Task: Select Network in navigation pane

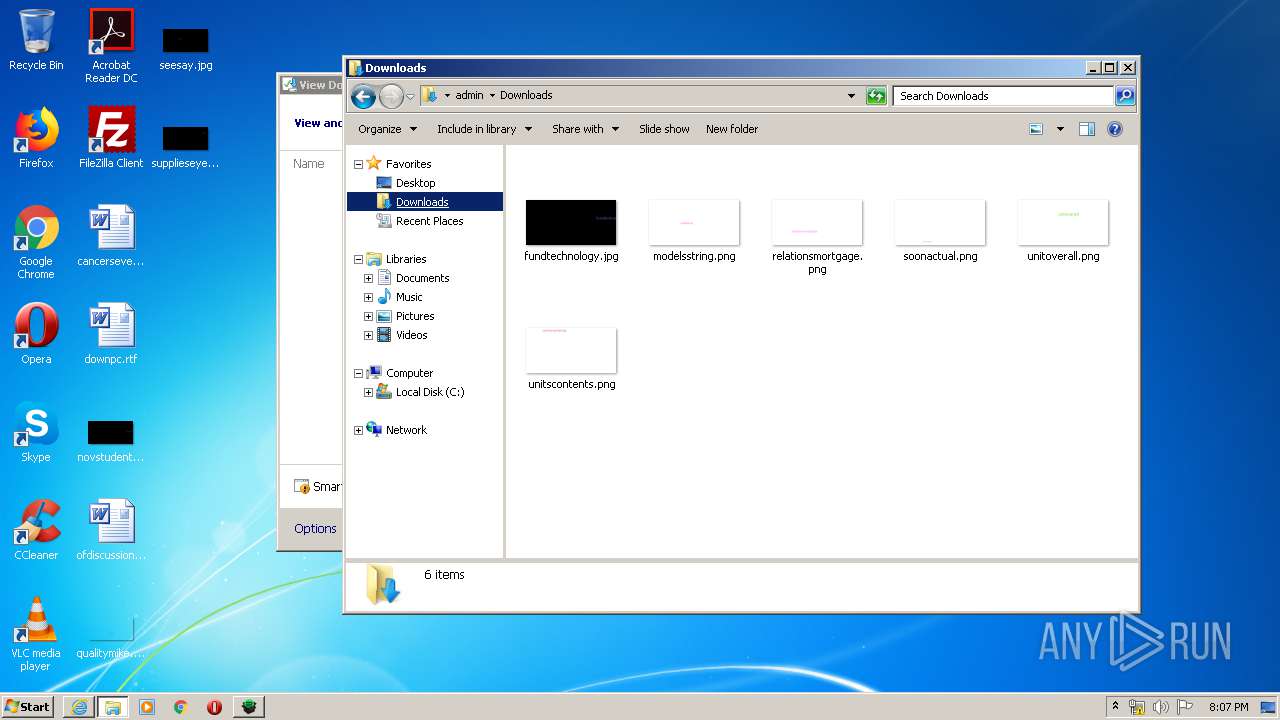Action: coord(406,430)
